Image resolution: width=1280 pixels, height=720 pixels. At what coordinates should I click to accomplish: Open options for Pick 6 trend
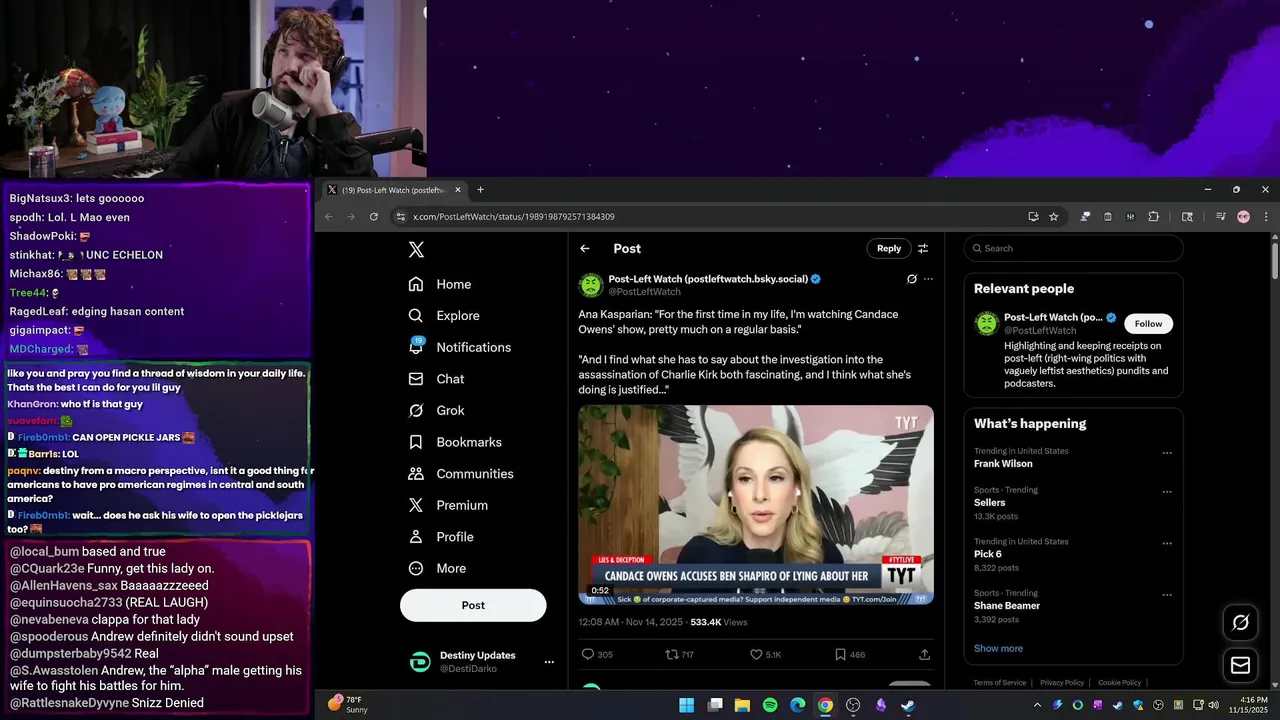[1166, 543]
